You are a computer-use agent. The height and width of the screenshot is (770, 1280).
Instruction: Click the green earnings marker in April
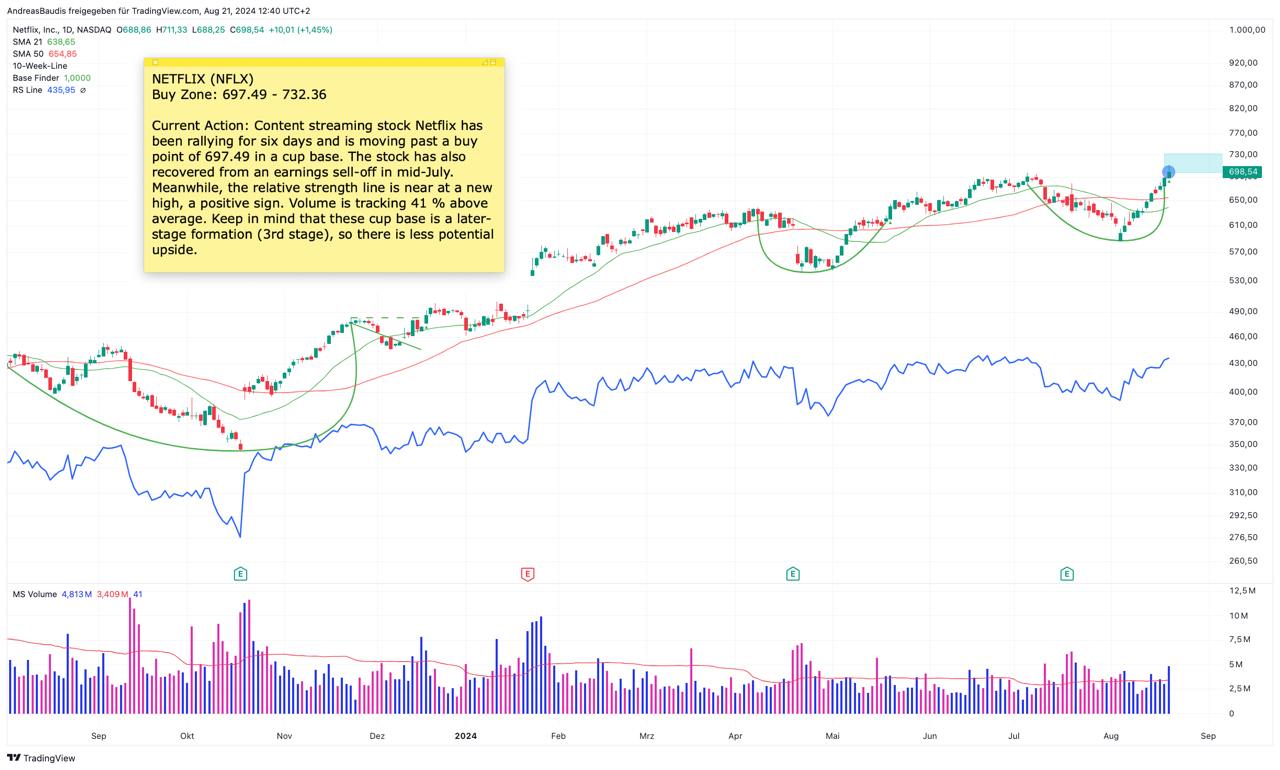(792, 574)
